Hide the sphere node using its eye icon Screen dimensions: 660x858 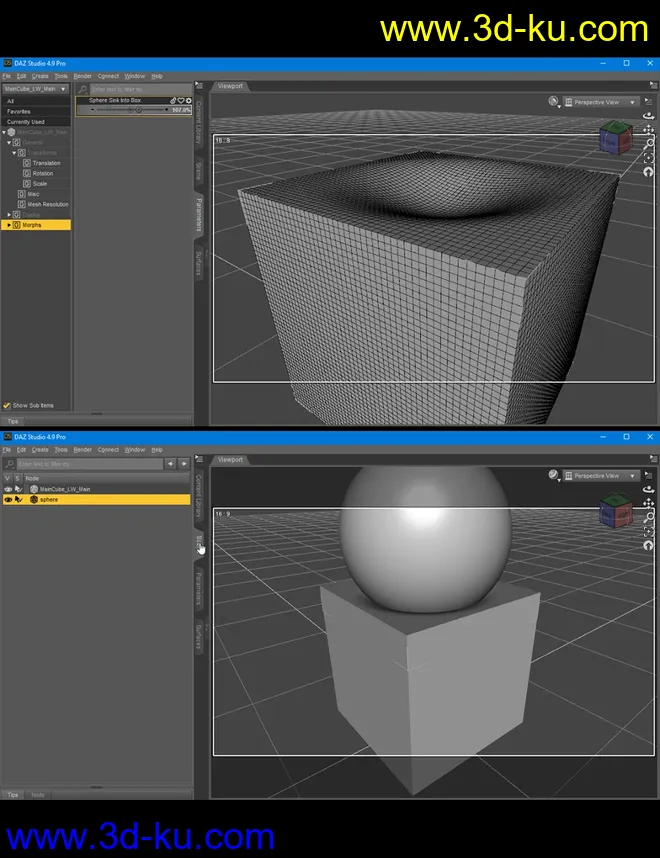coord(8,499)
